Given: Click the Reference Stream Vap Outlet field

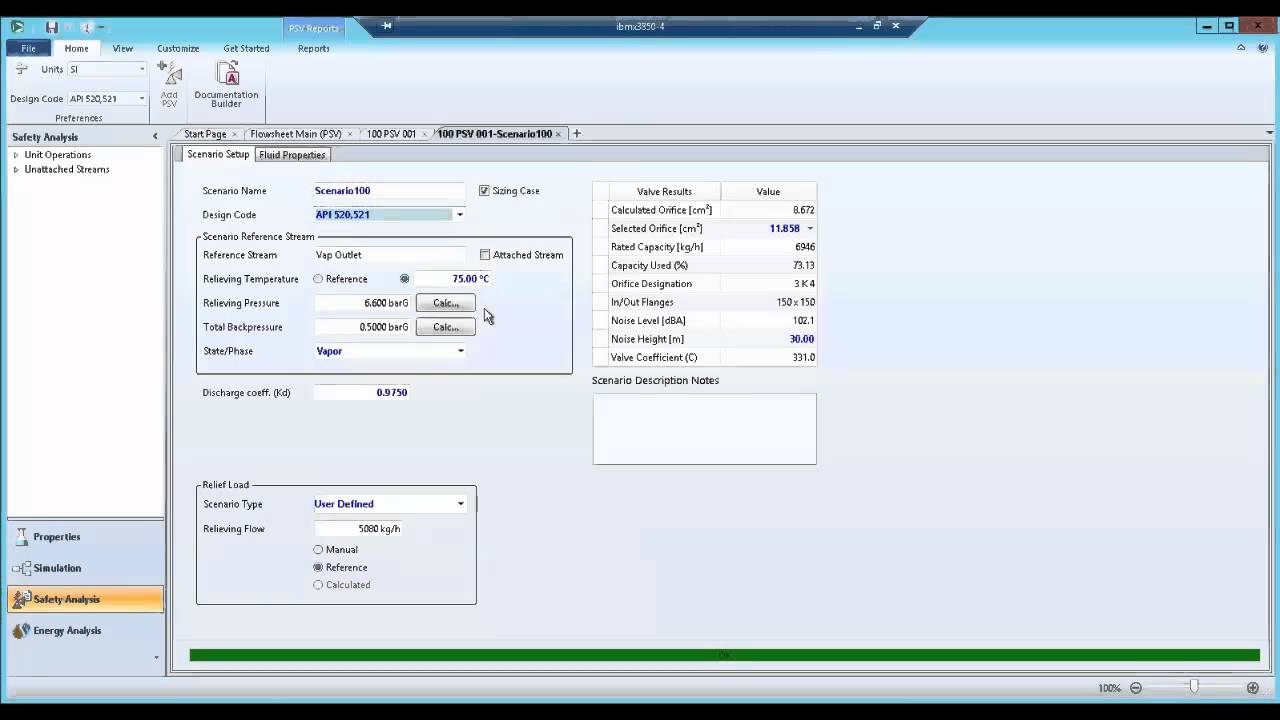Looking at the screenshot, I should tap(389, 255).
